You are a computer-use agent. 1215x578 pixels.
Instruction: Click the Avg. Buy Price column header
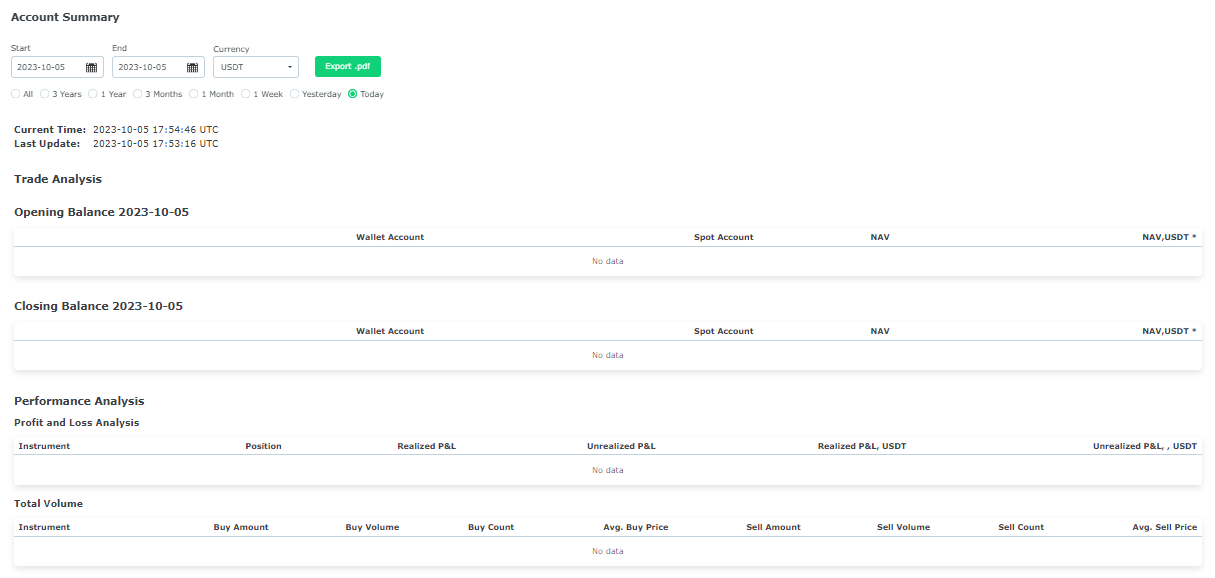(636, 527)
